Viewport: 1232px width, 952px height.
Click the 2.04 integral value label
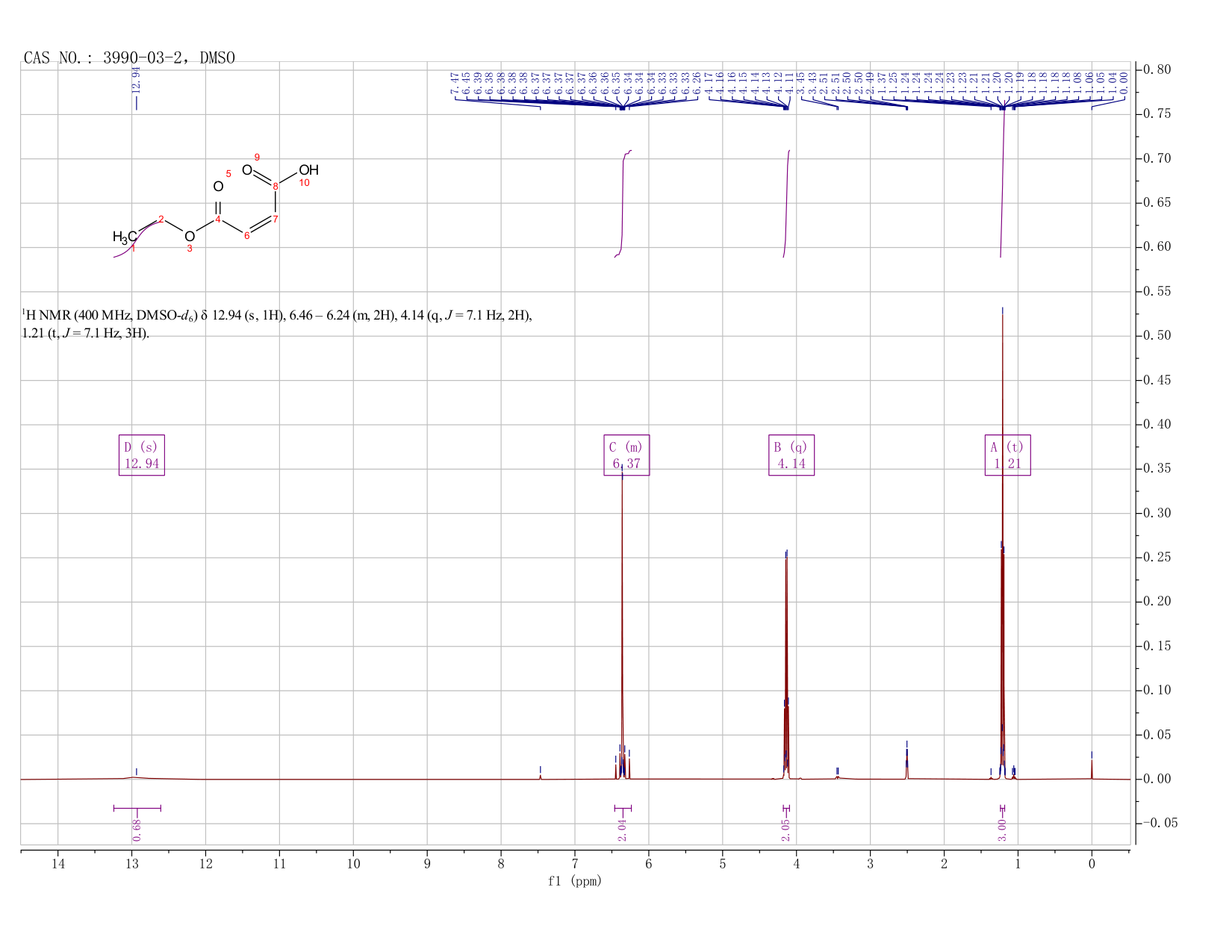click(x=622, y=830)
